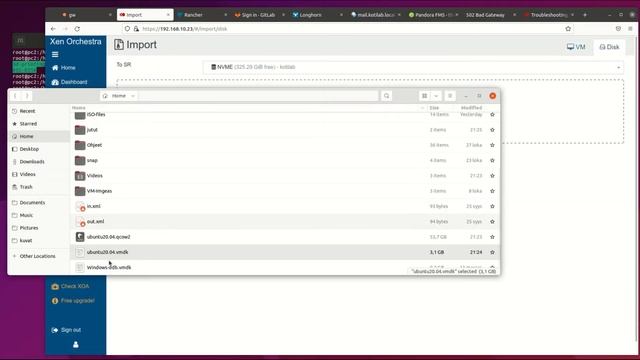Open Trash in the file manager sidebar

[39, 187]
